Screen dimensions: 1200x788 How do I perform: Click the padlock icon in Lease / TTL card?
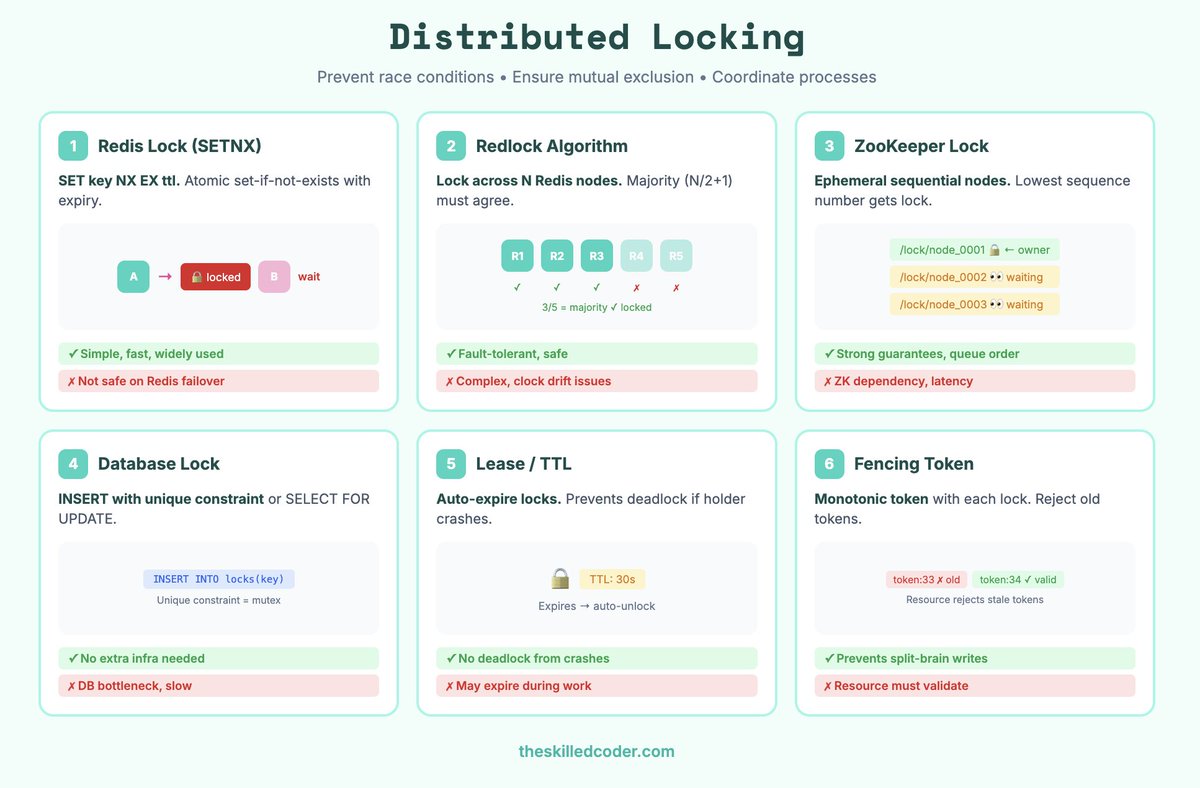click(x=560, y=579)
